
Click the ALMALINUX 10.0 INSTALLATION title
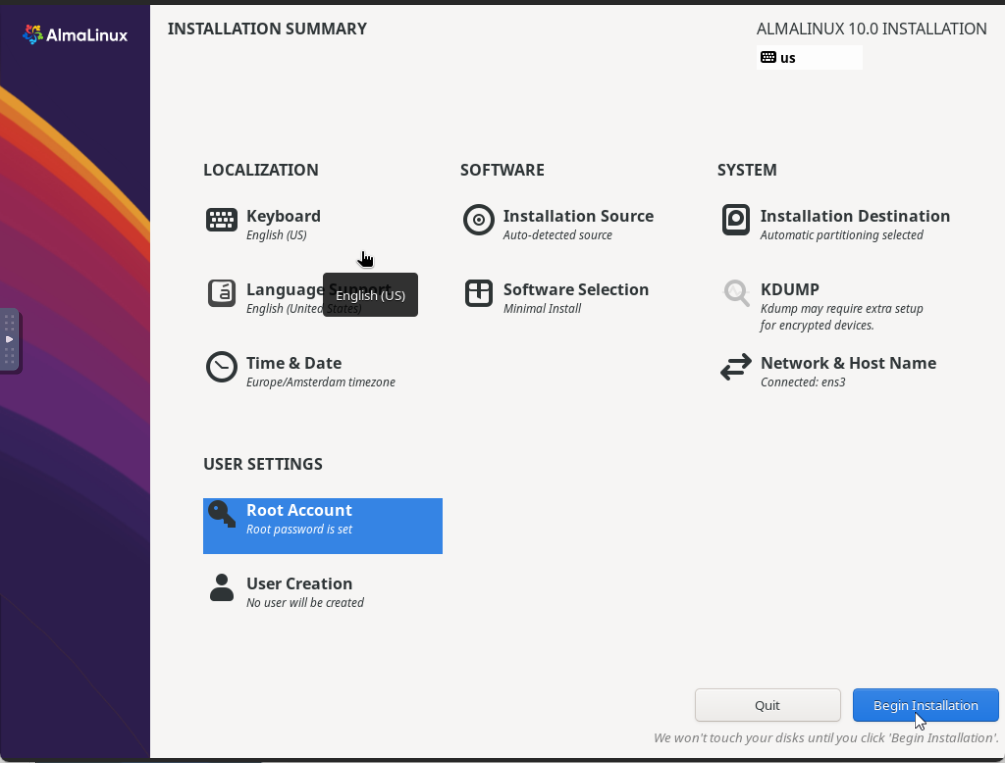point(871,29)
